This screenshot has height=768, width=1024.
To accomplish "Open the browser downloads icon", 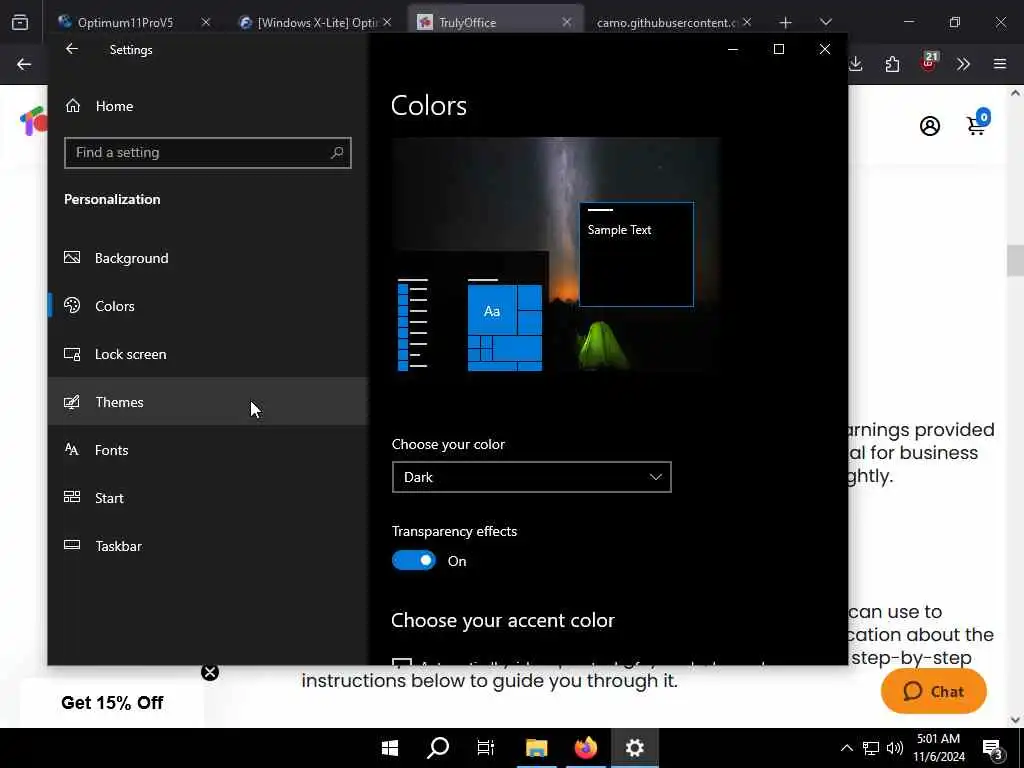I will [856, 64].
